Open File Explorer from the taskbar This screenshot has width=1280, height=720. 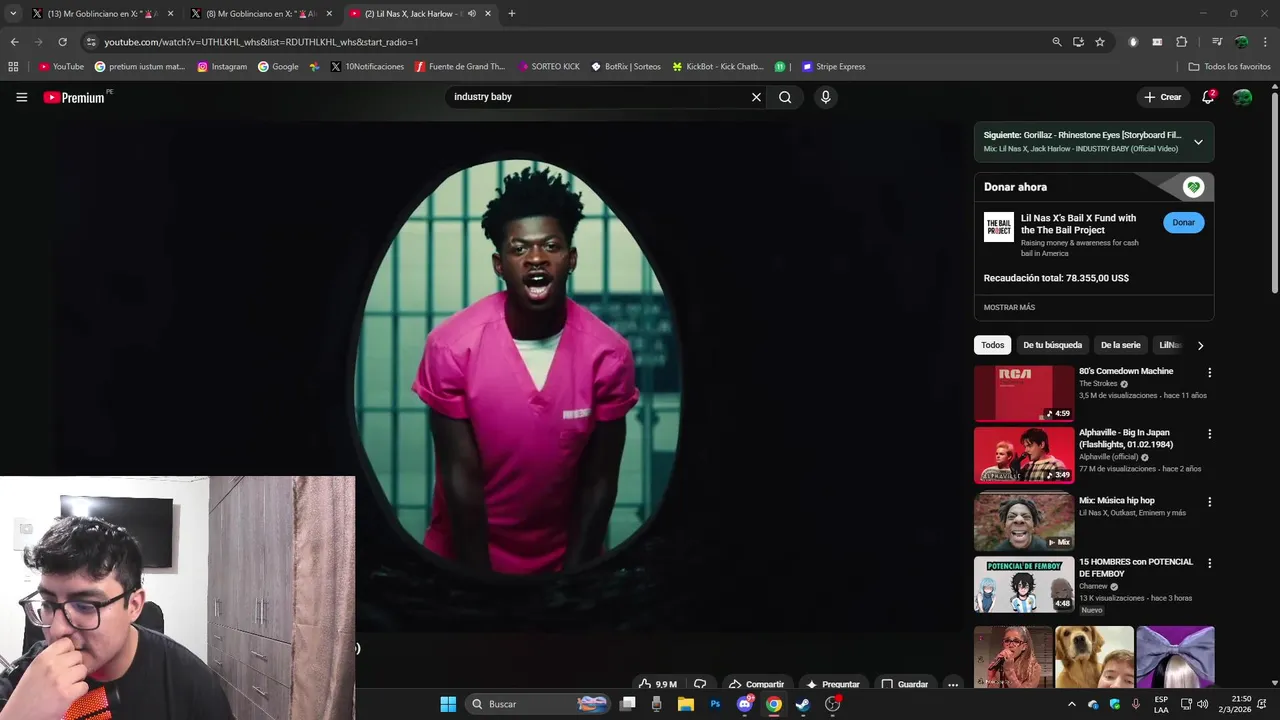pos(686,704)
